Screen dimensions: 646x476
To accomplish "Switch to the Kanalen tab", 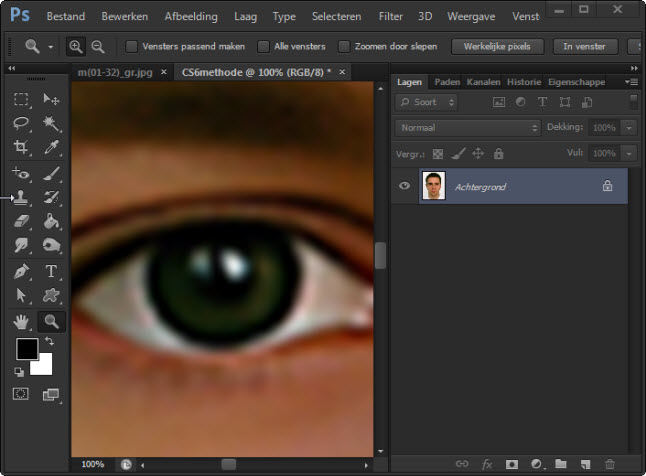I will tap(483, 82).
